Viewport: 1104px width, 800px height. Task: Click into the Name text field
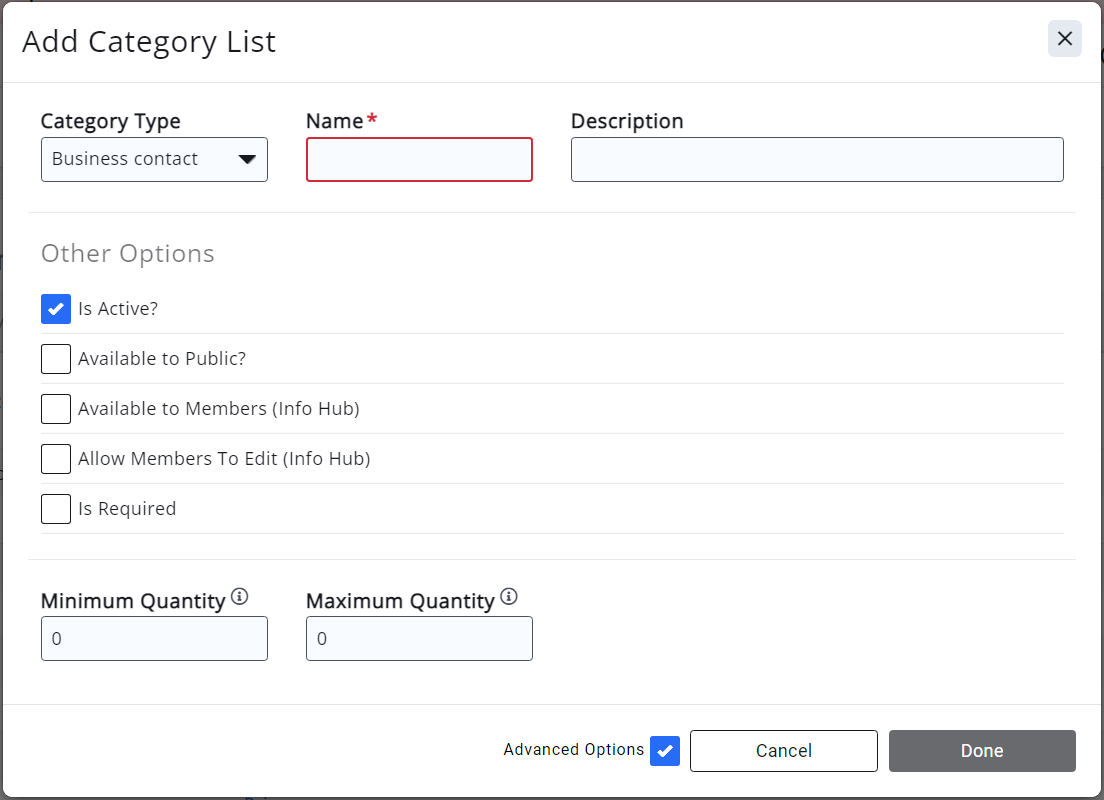pos(419,160)
